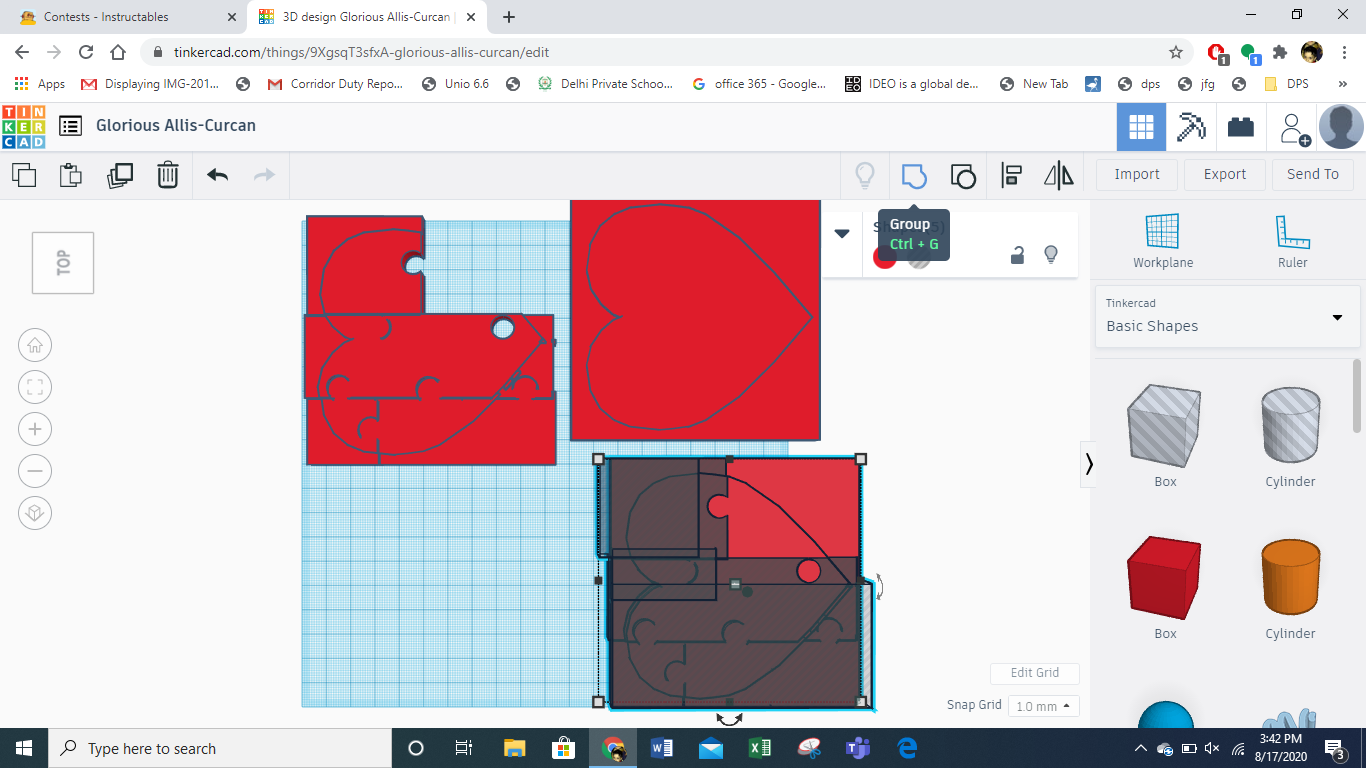This screenshot has height=768, width=1366.
Task: Hide the selected shape with the inspector lightbulb
Action: point(1051,255)
